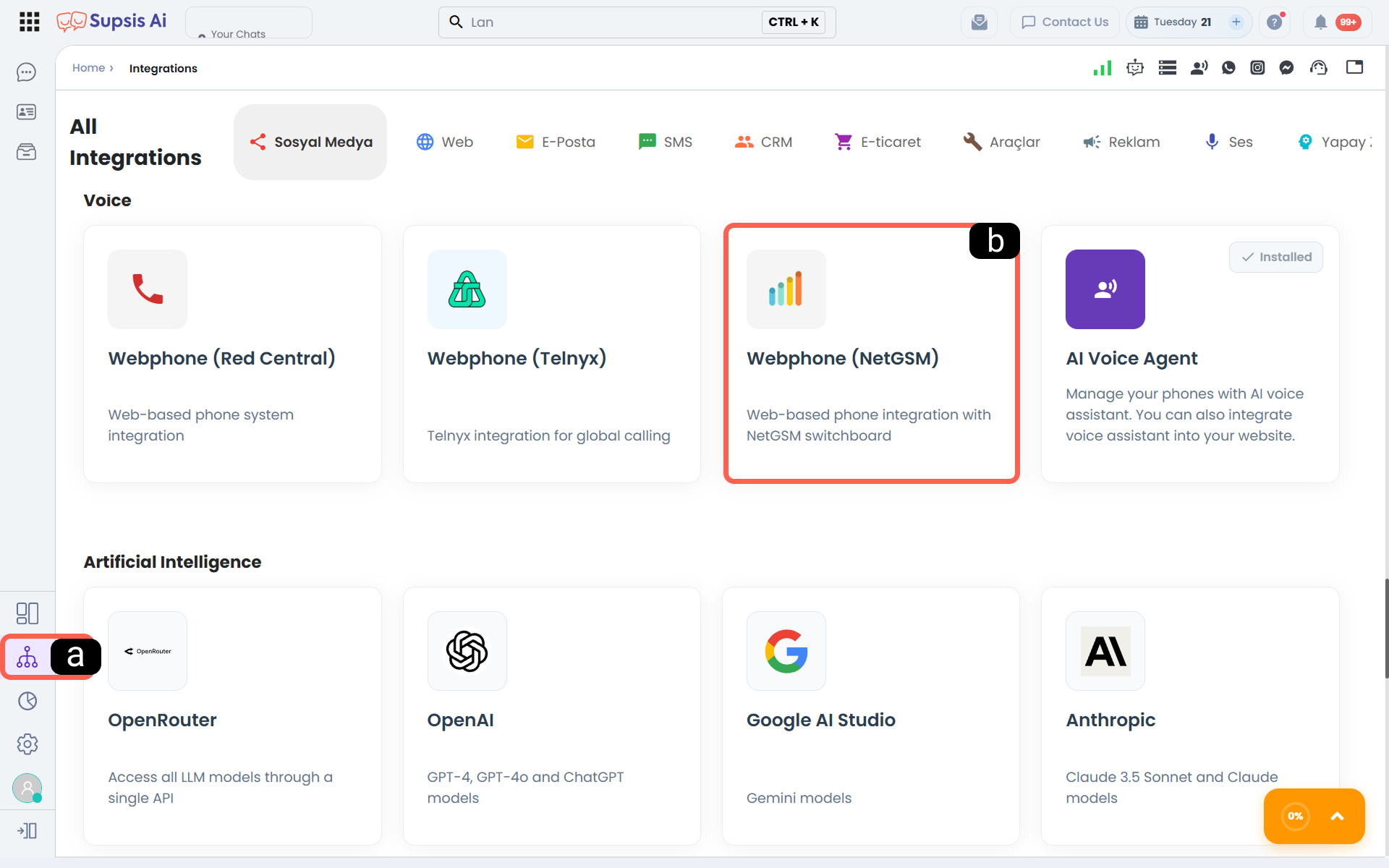Expand the orange progress widget chevron
Screen dimensions: 1389x868
click(1338, 816)
